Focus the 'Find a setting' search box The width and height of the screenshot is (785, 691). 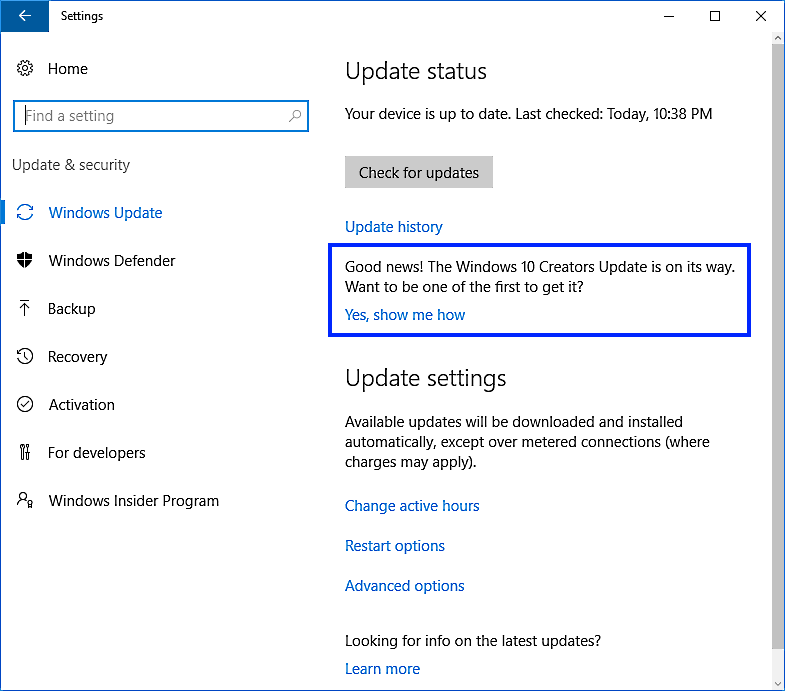click(150, 116)
